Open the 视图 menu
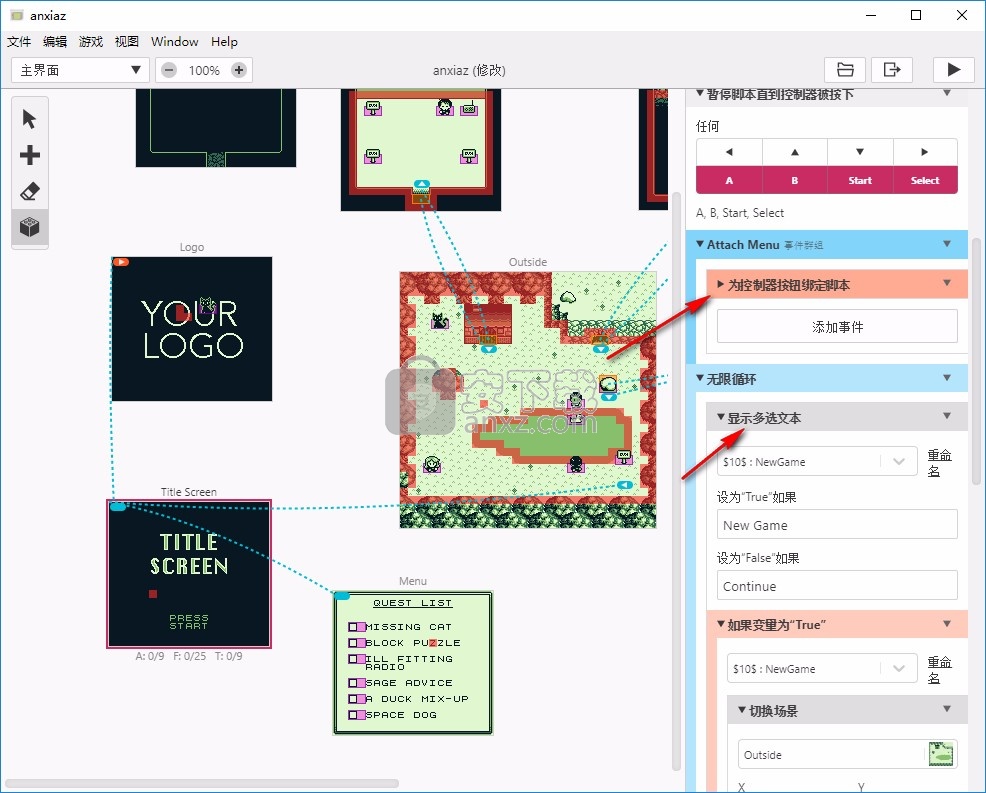The width and height of the screenshot is (986, 793). point(126,42)
